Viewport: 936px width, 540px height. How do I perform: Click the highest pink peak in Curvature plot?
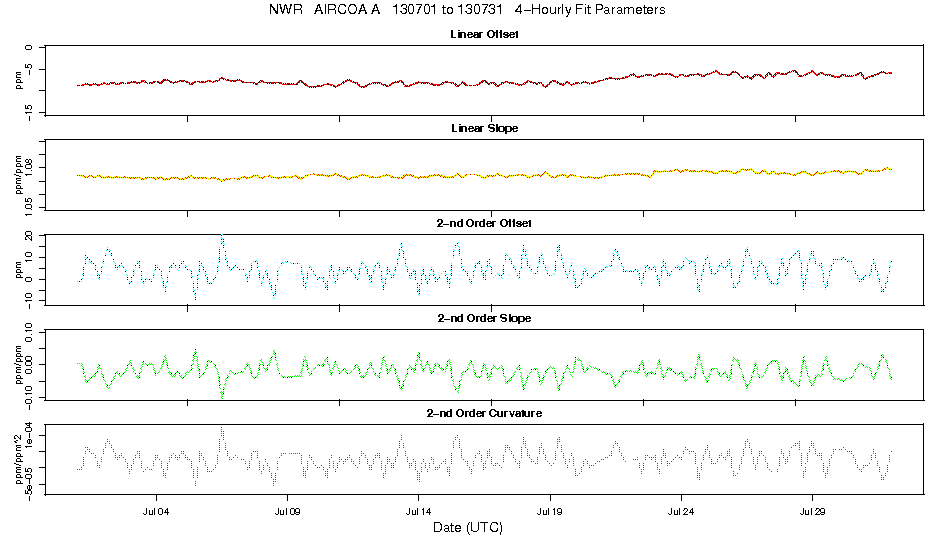222,428
